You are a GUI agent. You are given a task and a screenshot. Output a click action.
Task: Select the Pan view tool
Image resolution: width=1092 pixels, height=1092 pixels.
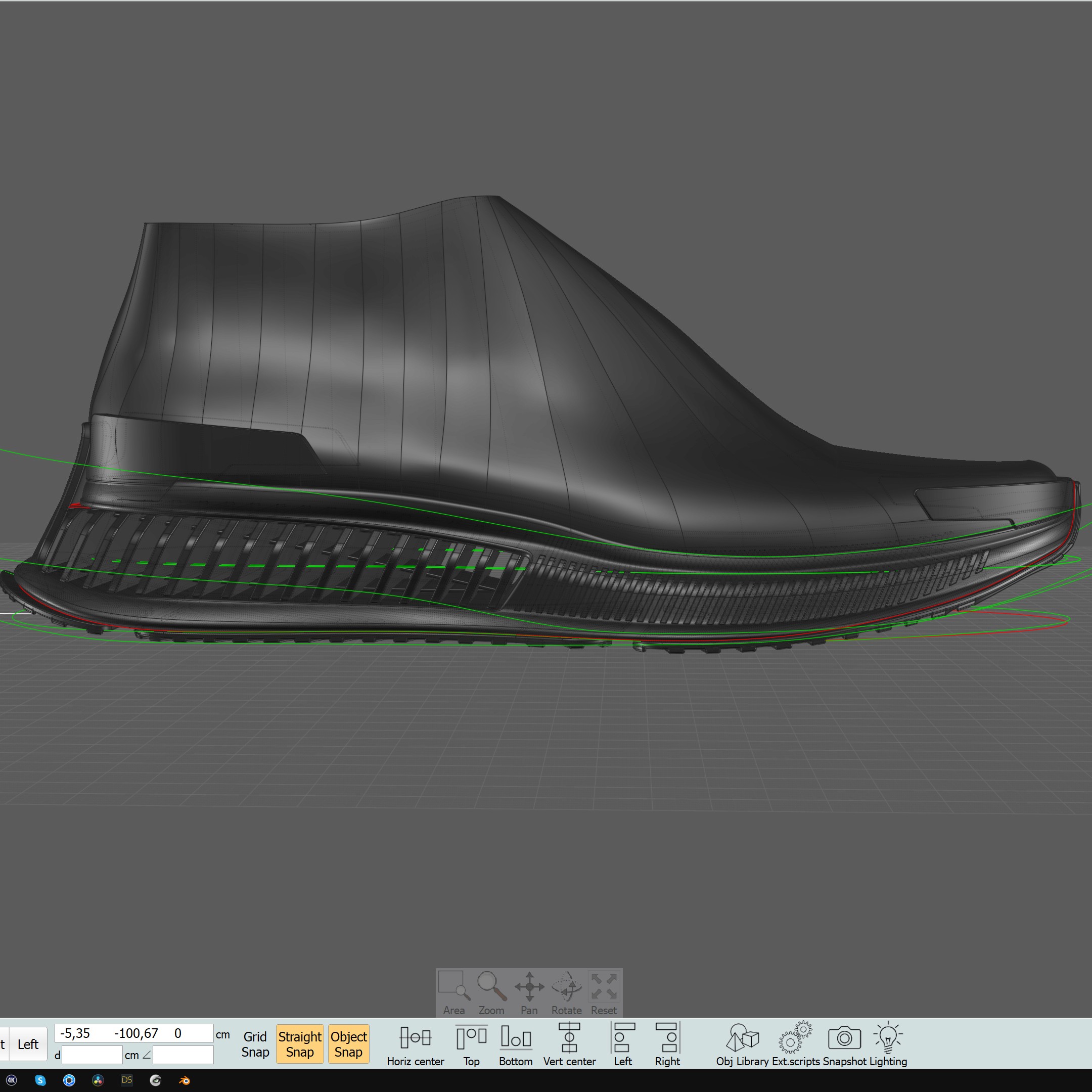pos(529,991)
